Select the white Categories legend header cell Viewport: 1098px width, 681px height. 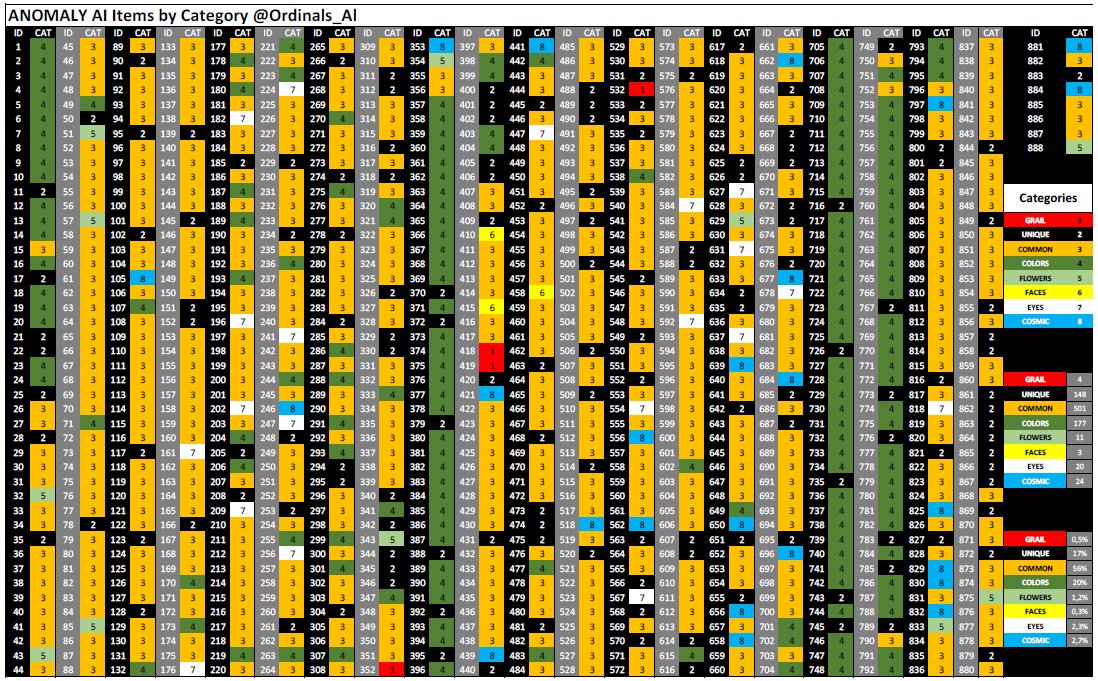1048,198
